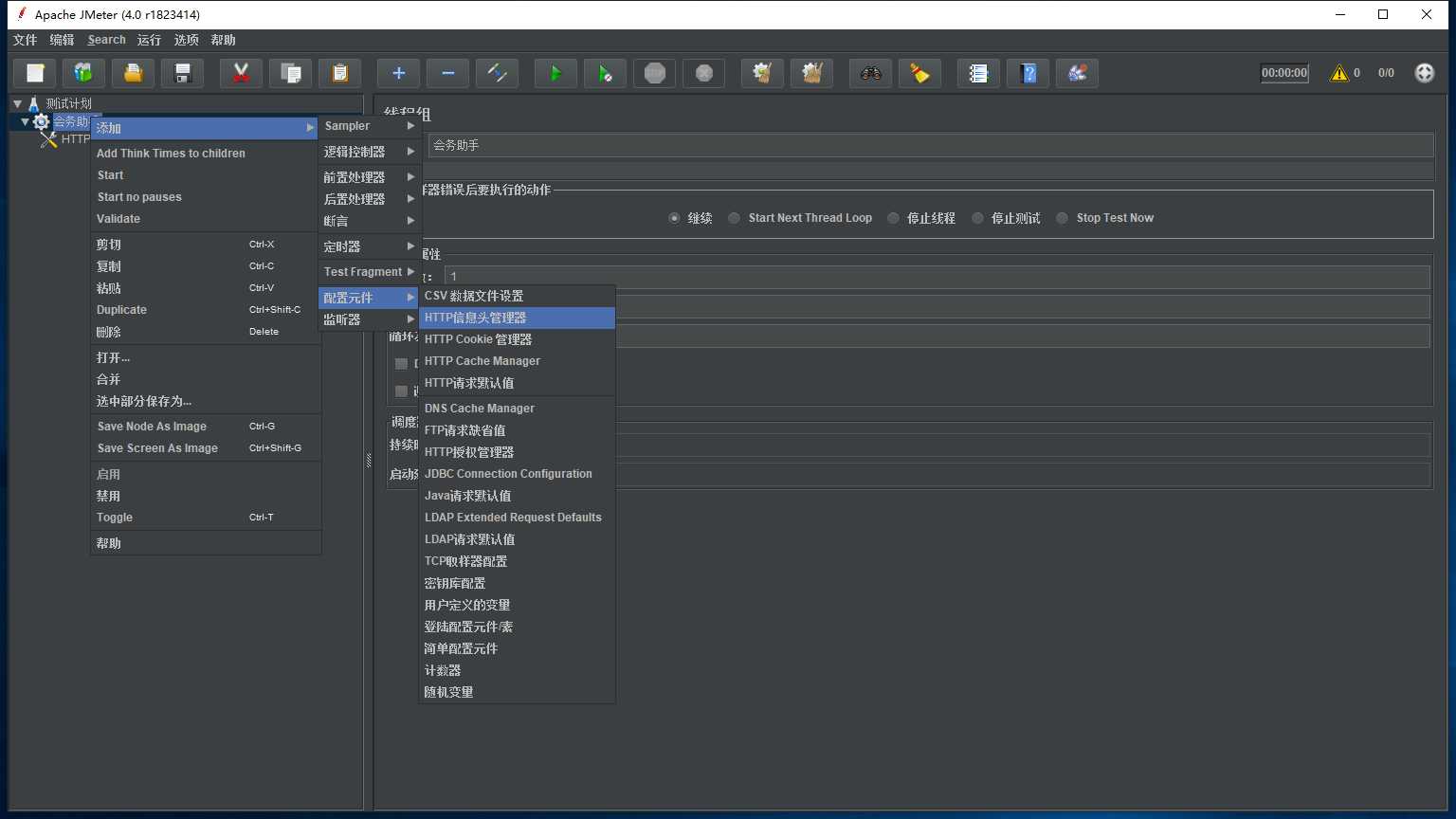
Task: Open the 运行 menu in menu bar
Action: click(149, 40)
